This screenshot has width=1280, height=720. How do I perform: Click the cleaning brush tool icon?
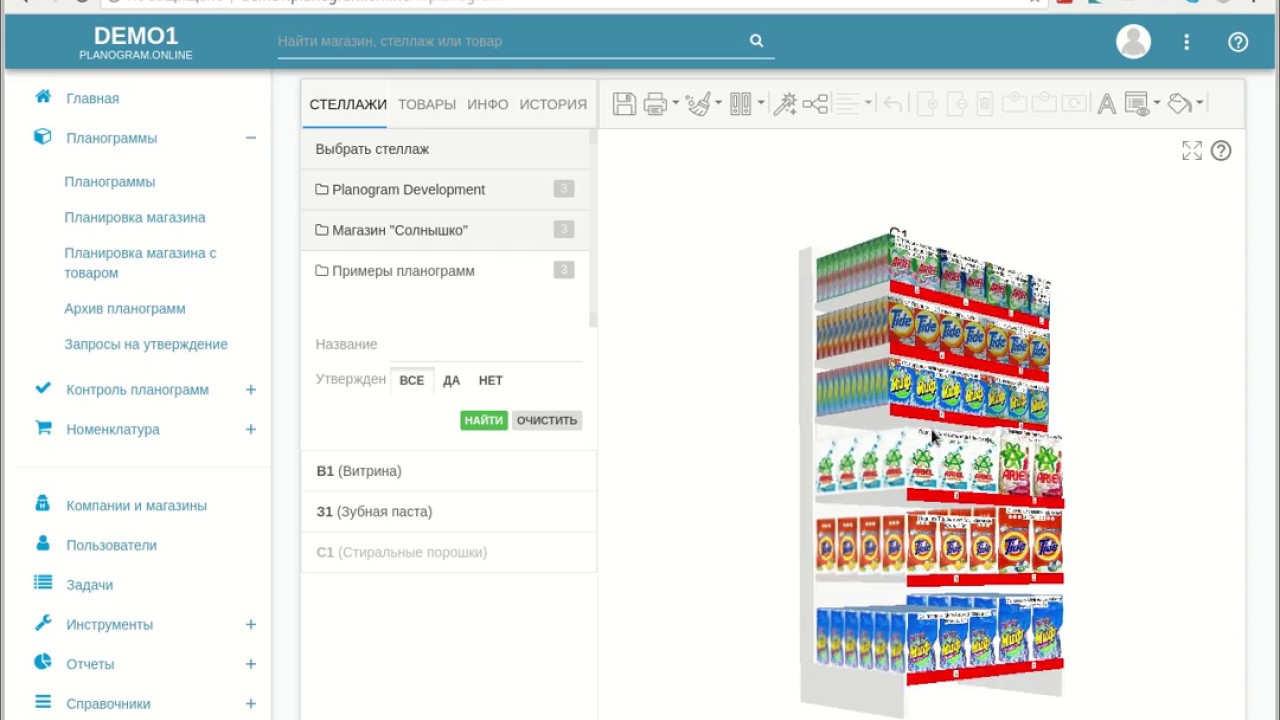pyautogui.click(x=699, y=104)
